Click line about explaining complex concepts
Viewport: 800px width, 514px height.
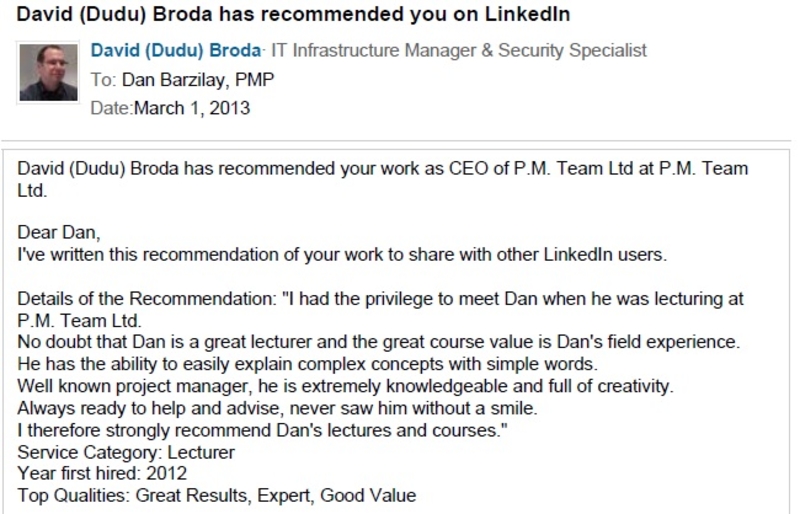tap(308, 364)
